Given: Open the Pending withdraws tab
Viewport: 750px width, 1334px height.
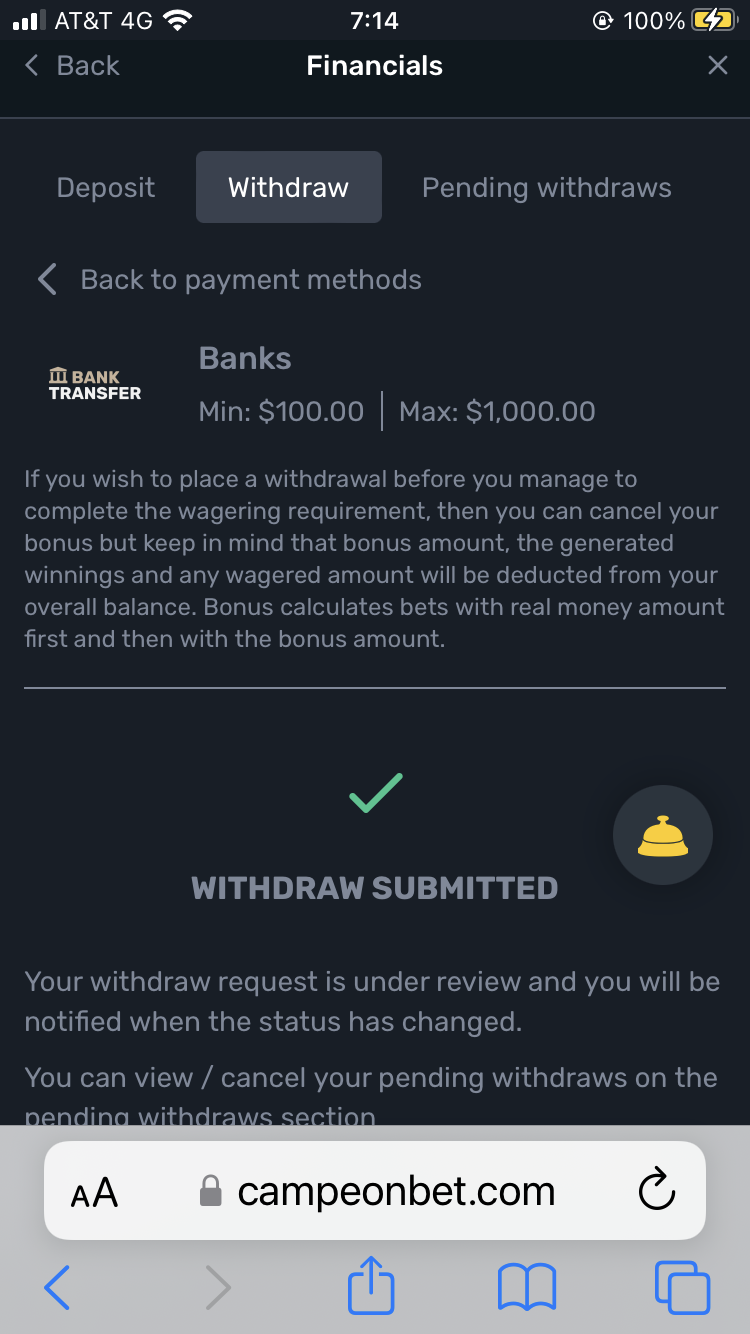Looking at the screenshot, I should (x=546, y=187).
